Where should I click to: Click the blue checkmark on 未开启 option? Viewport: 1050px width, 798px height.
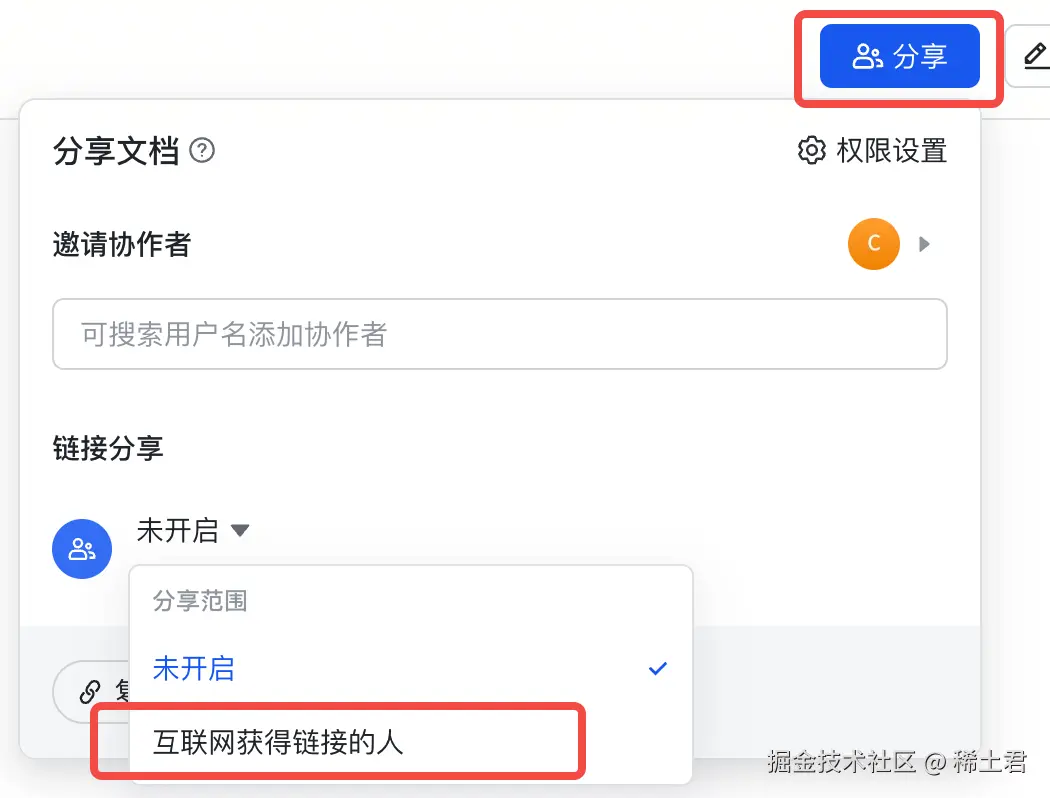(x=657, y=668)
